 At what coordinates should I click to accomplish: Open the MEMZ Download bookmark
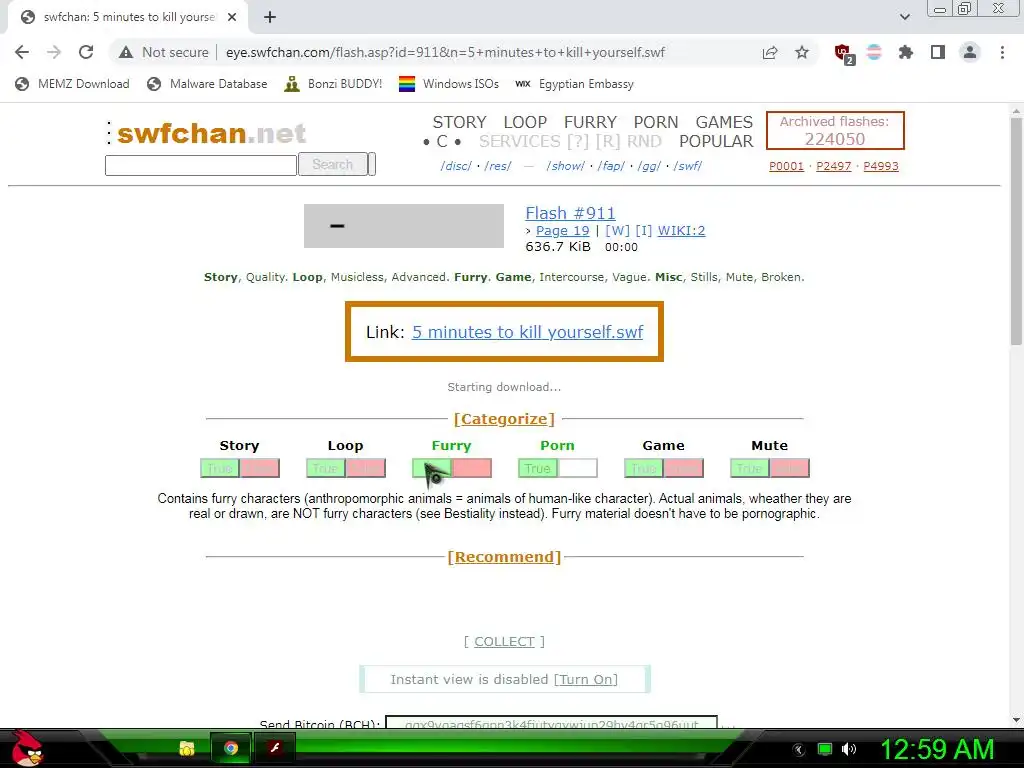click(x=72, y=84)
